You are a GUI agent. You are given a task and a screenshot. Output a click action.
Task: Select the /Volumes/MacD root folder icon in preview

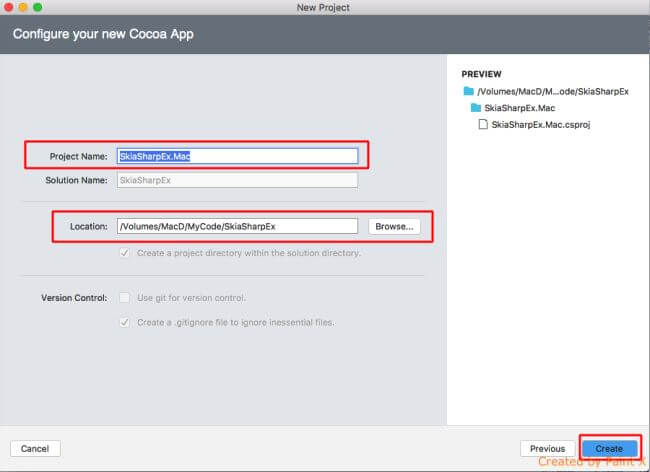point(468,91)
